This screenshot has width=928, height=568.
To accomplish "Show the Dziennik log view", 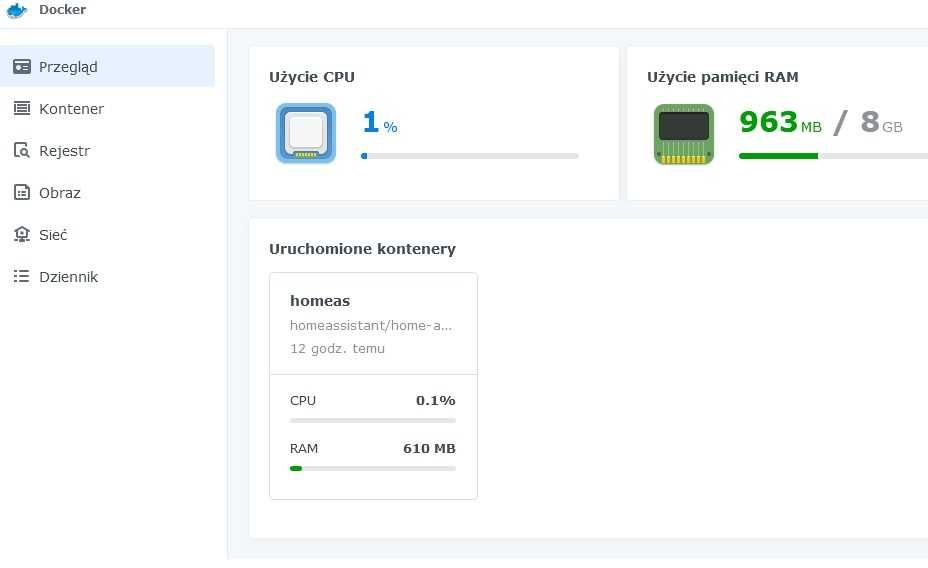I will point(68,277).
